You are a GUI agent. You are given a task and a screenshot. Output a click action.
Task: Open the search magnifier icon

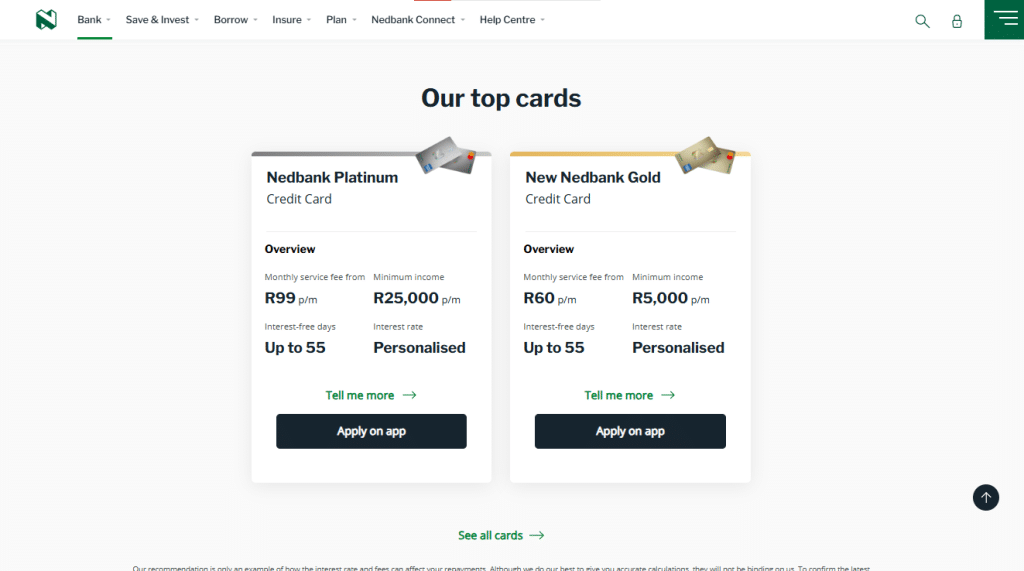(922, 21)
